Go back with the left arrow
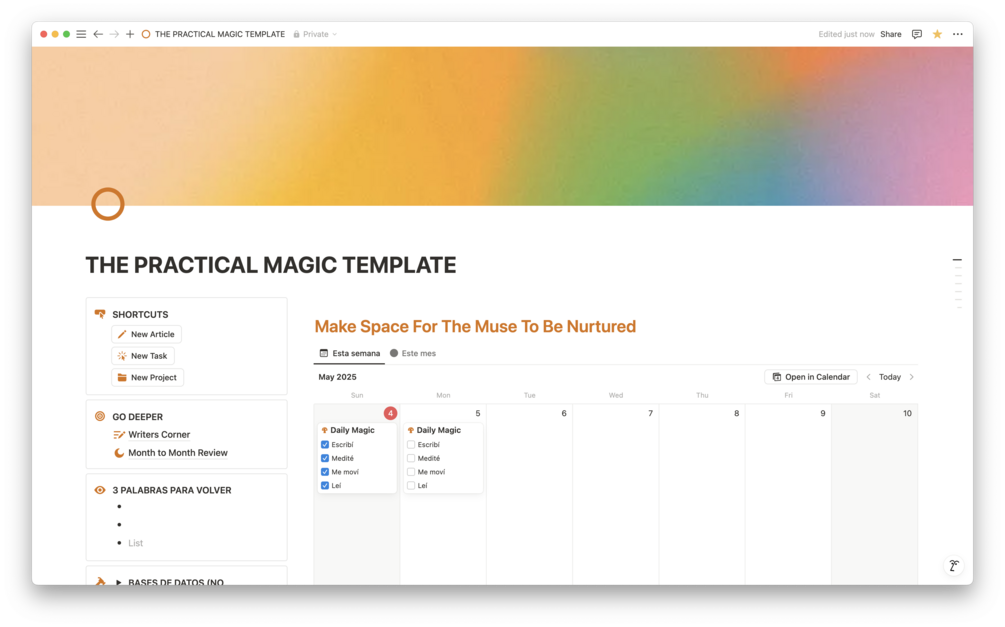 pos(98,34)
